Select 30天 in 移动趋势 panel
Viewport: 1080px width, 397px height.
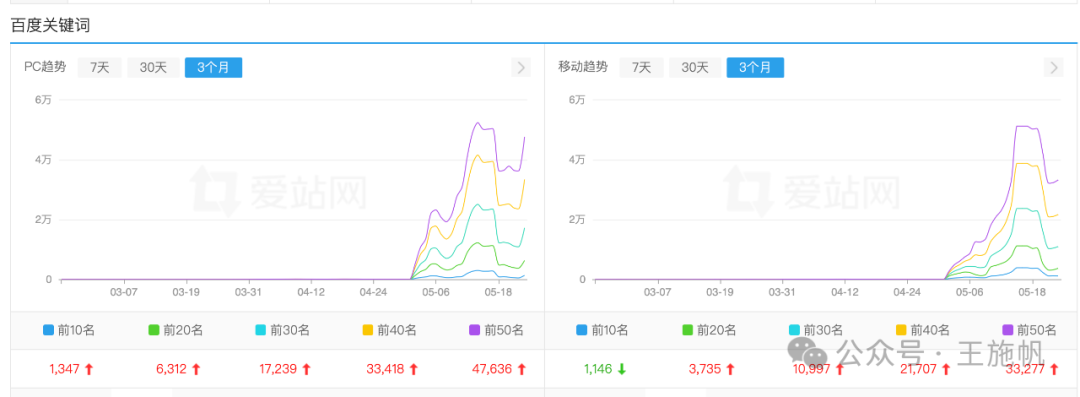695,68
